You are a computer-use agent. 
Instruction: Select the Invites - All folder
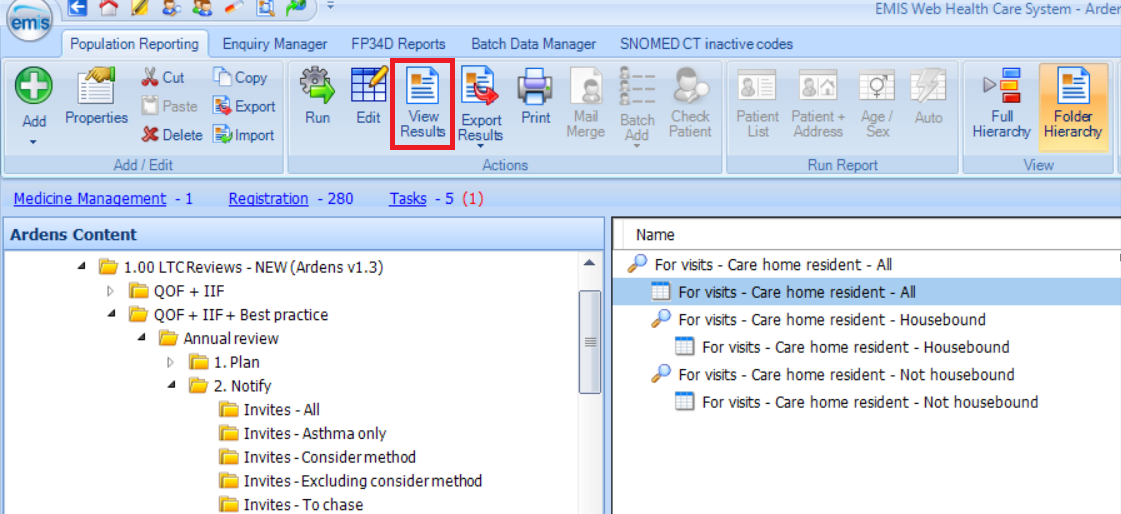tap(270, 410)
